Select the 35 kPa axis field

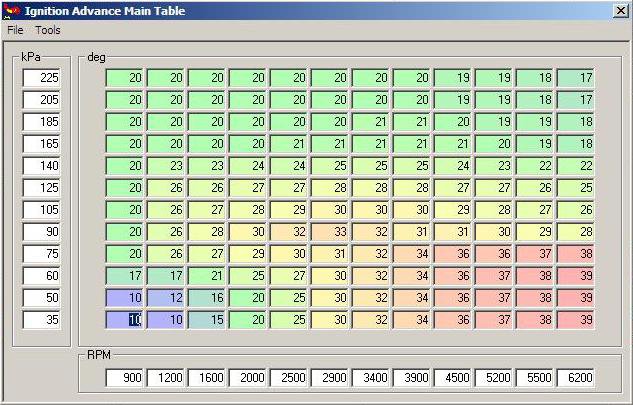click(41, 320)
